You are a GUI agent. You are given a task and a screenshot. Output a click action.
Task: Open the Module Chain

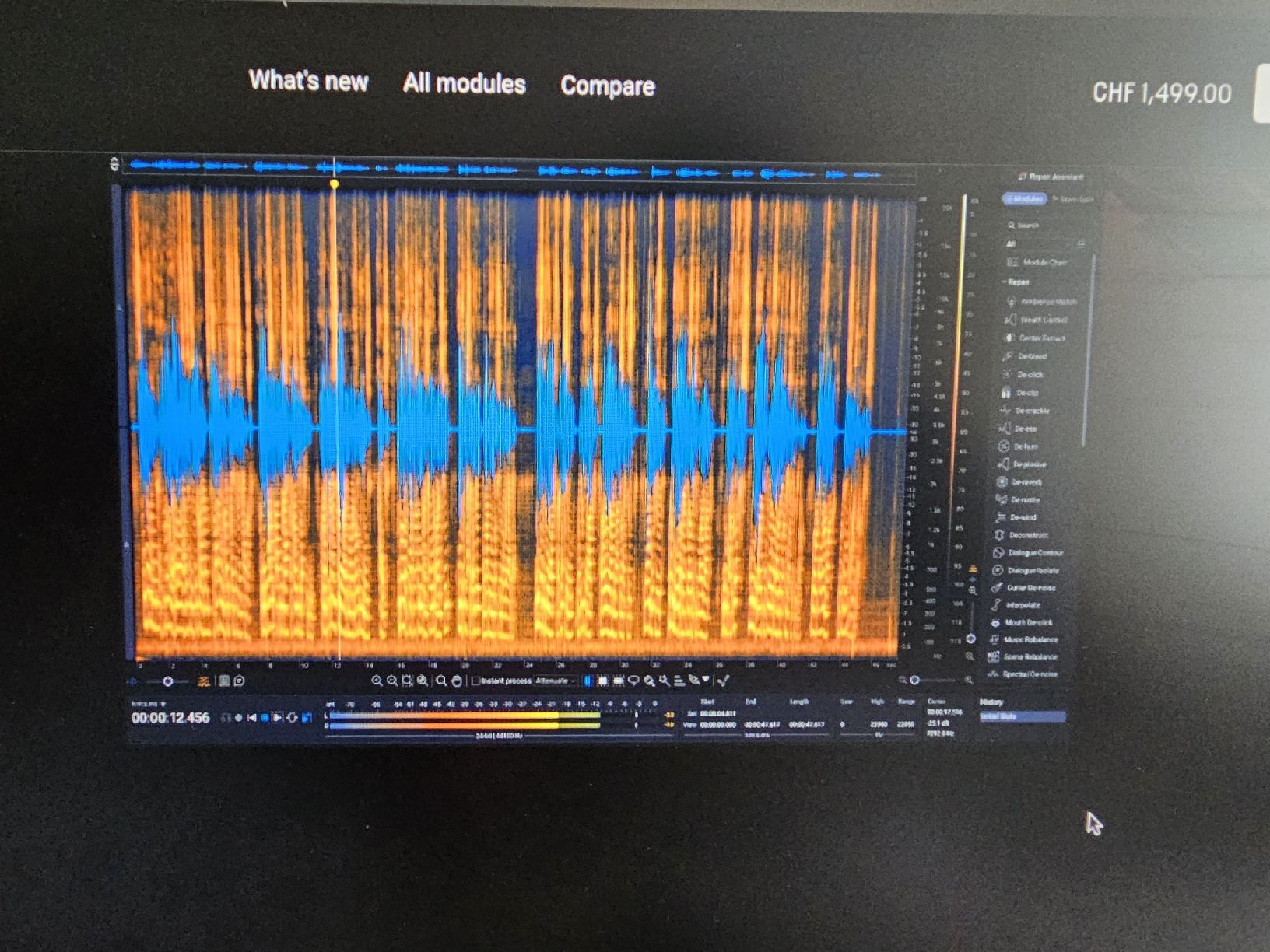pyautogui.click(x=1037, y=263)
